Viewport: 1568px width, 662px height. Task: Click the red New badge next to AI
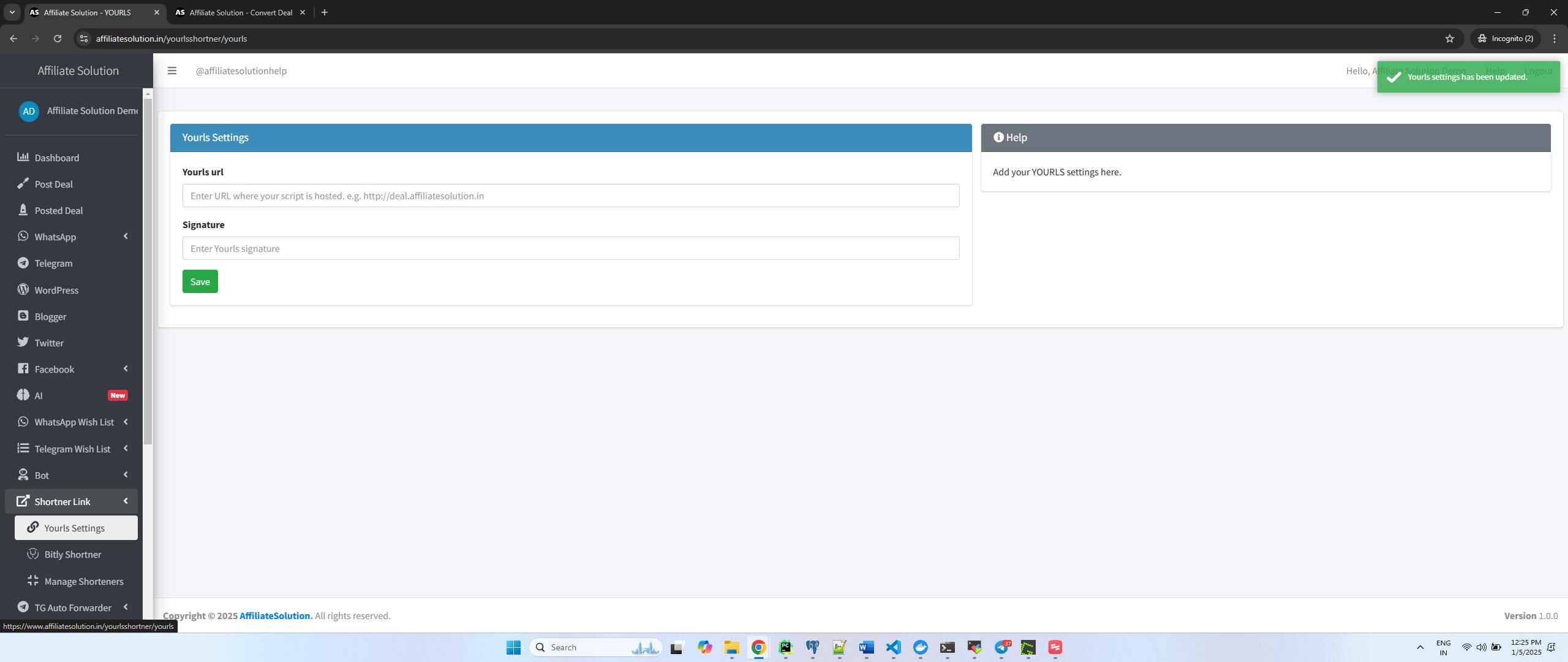point(118,395)
